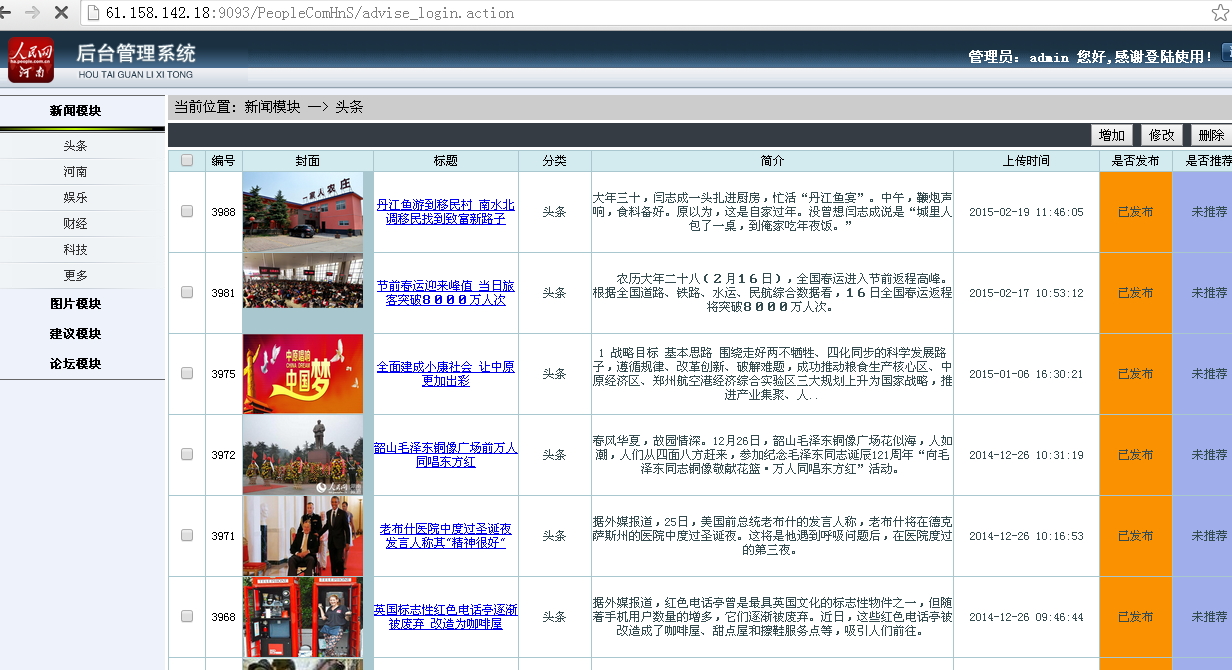Click the People's Daily Henan logo
Screen dimensions: 1232x670
pos(31,59)
